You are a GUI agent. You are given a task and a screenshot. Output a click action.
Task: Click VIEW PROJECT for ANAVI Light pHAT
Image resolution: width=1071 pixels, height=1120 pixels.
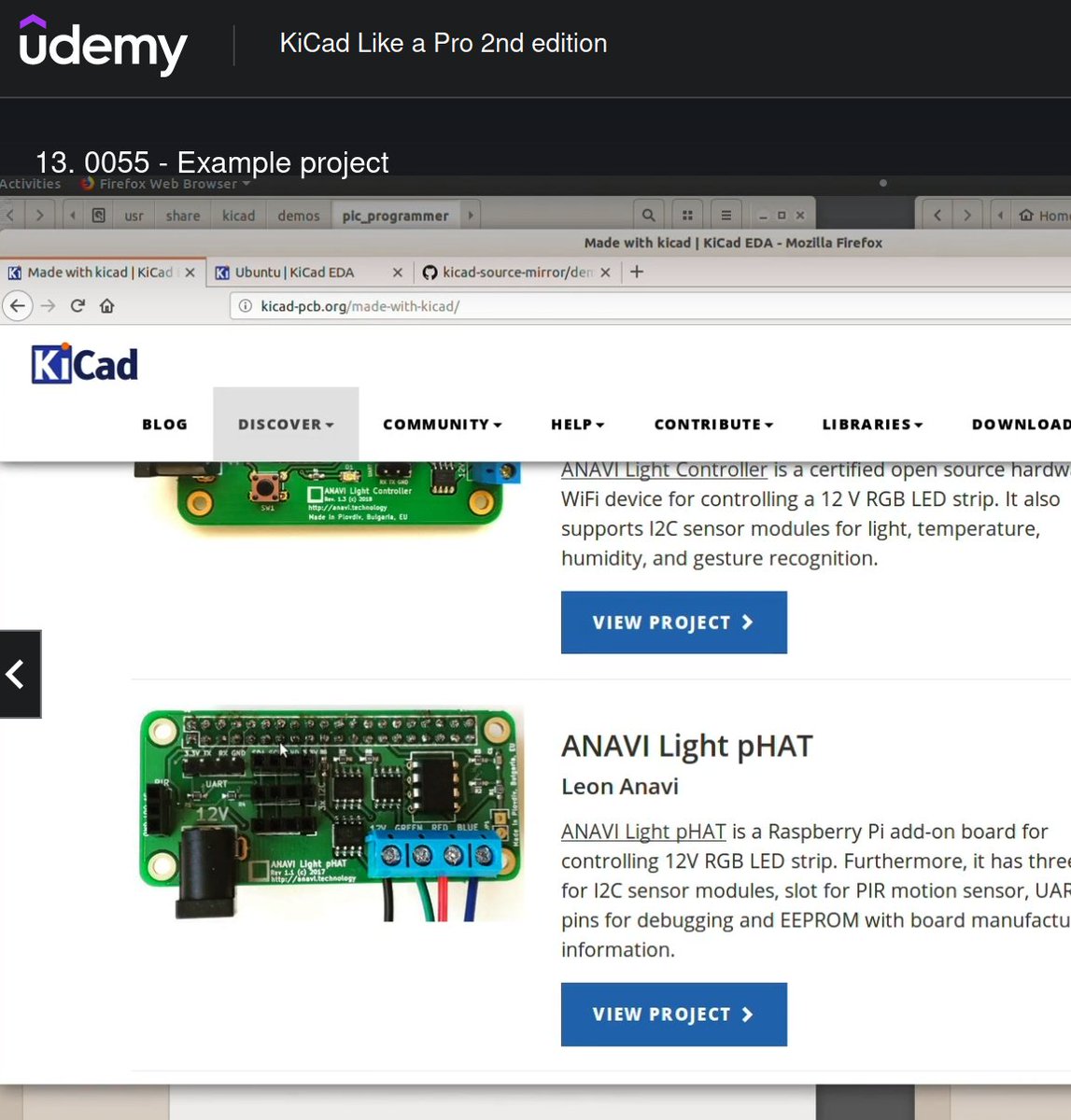[673, 1015]
